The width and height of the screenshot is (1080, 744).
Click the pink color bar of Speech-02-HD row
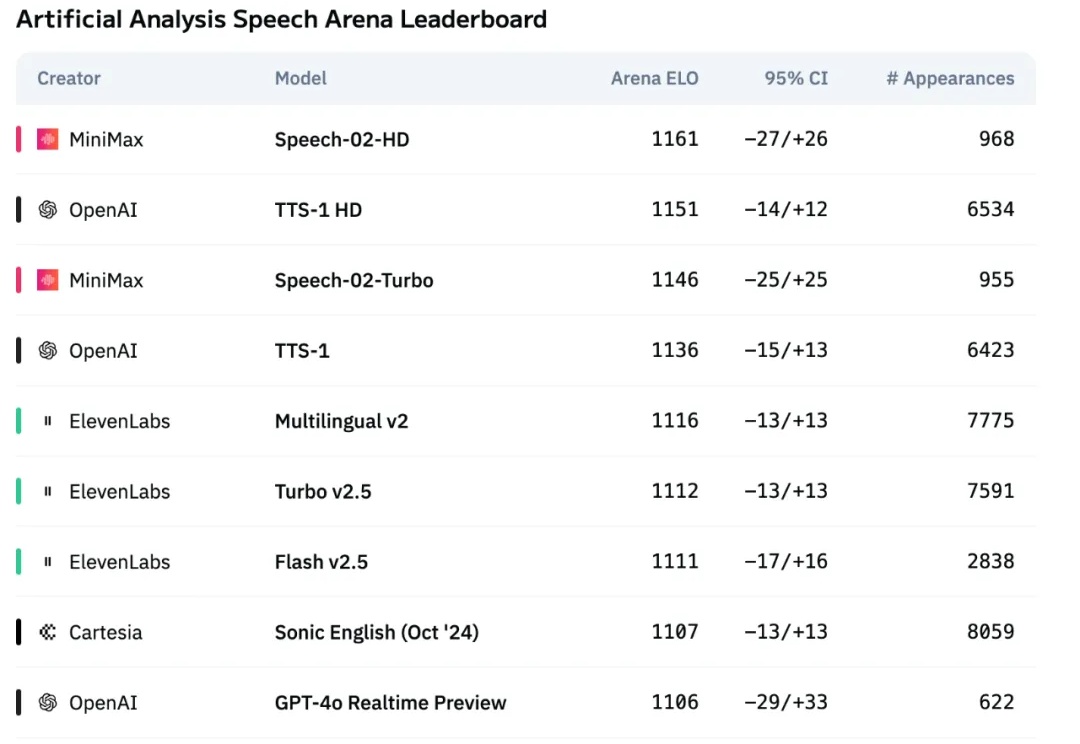pos(19,139)
